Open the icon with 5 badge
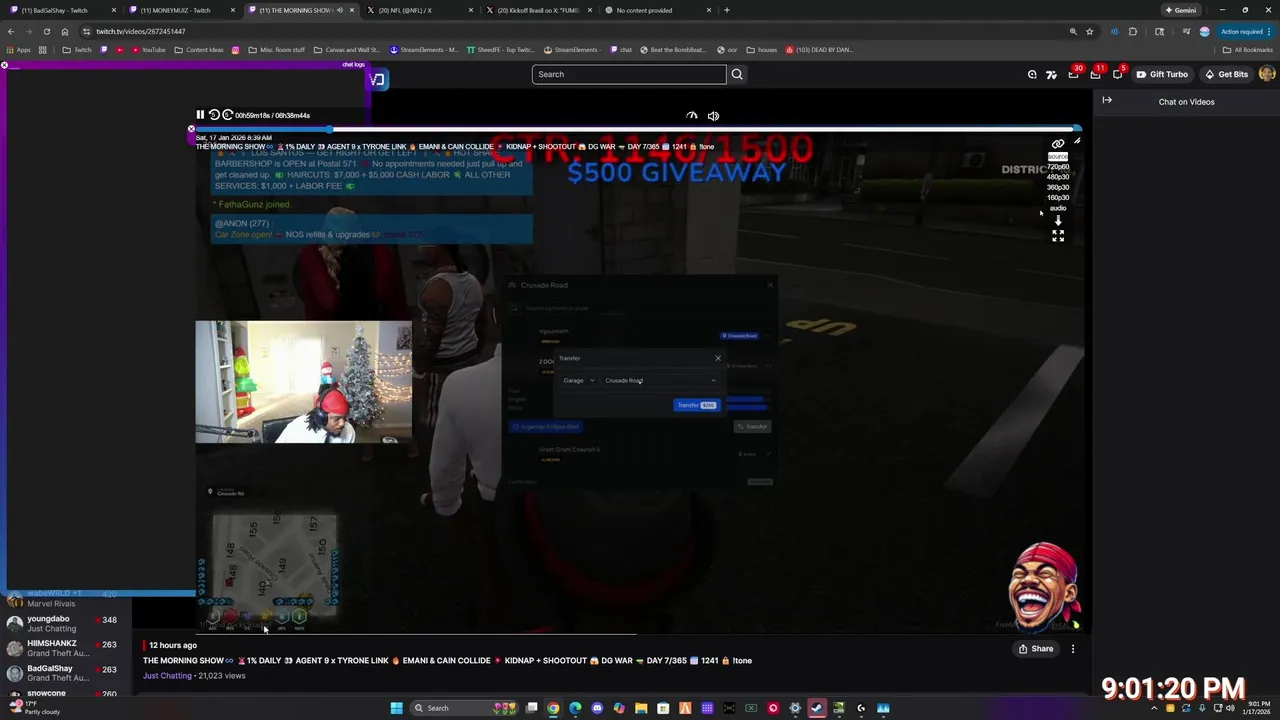Viewport: 1280px width, 720px height. [x=1118, y=74]
